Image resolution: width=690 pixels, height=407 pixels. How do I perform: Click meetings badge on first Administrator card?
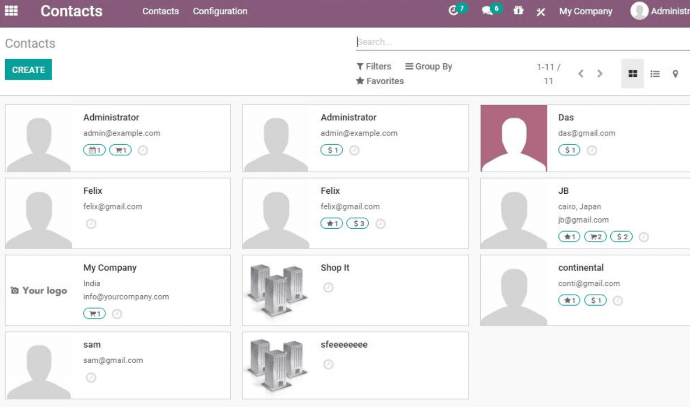click(94, 150)
